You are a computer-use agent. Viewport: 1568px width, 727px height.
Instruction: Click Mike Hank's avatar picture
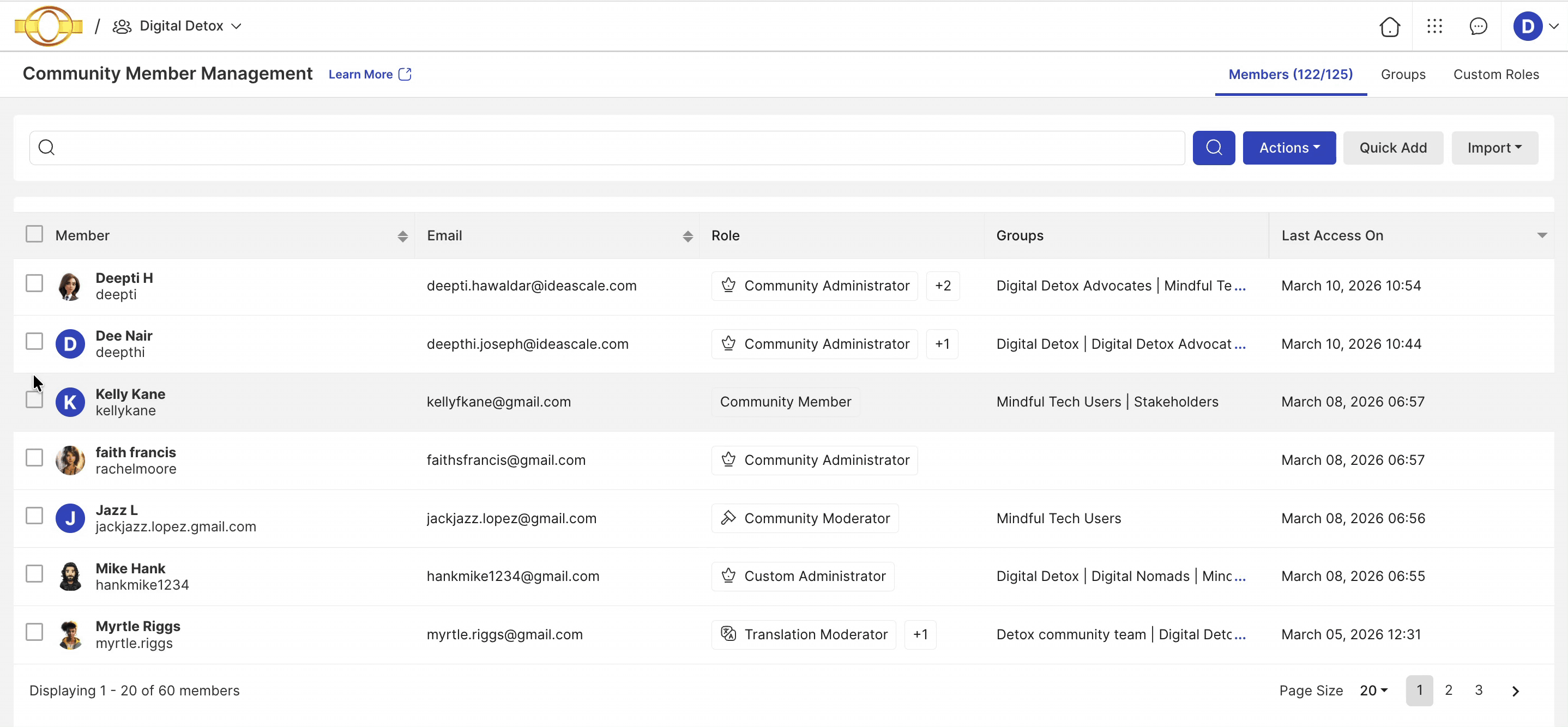click(70, 576)
